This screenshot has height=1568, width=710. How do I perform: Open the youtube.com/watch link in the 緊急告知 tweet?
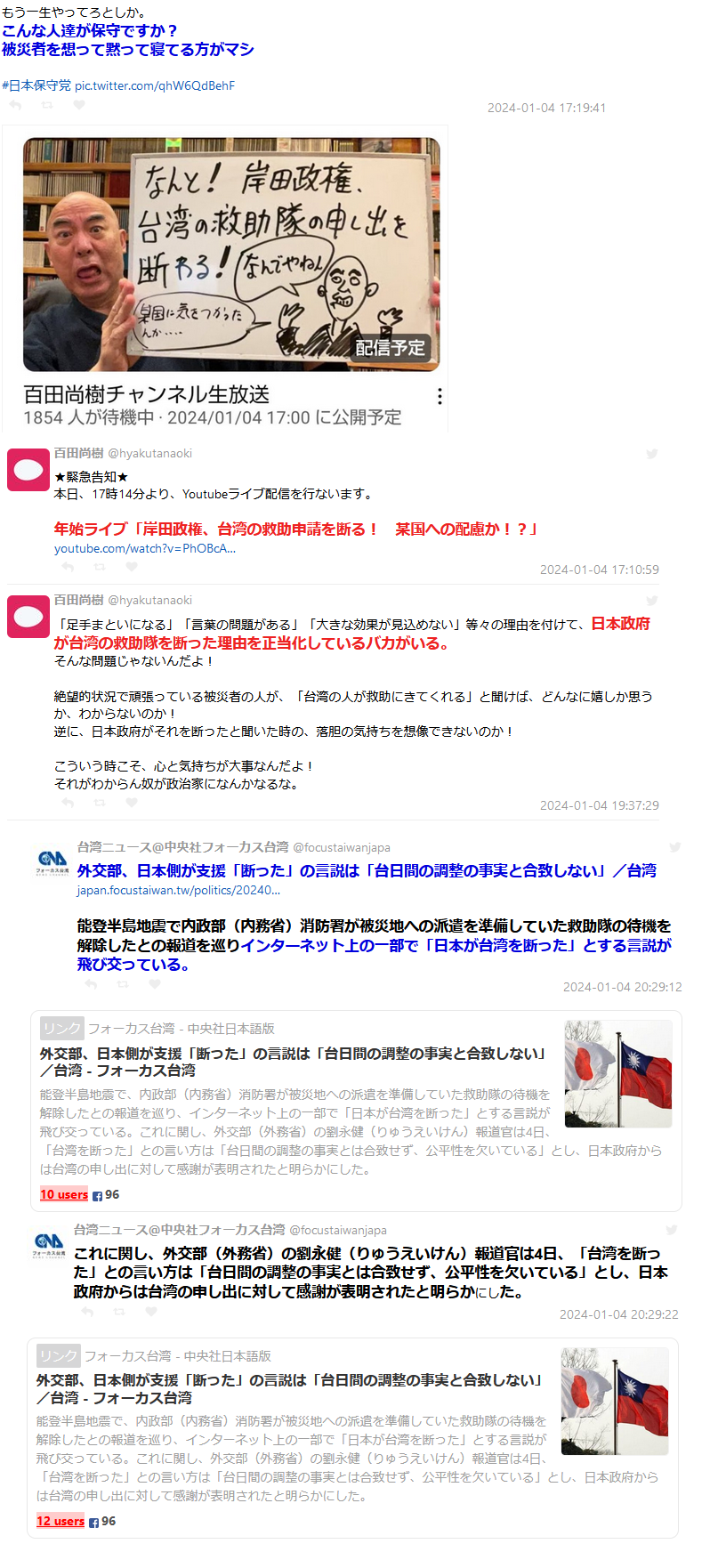point(145,549)
